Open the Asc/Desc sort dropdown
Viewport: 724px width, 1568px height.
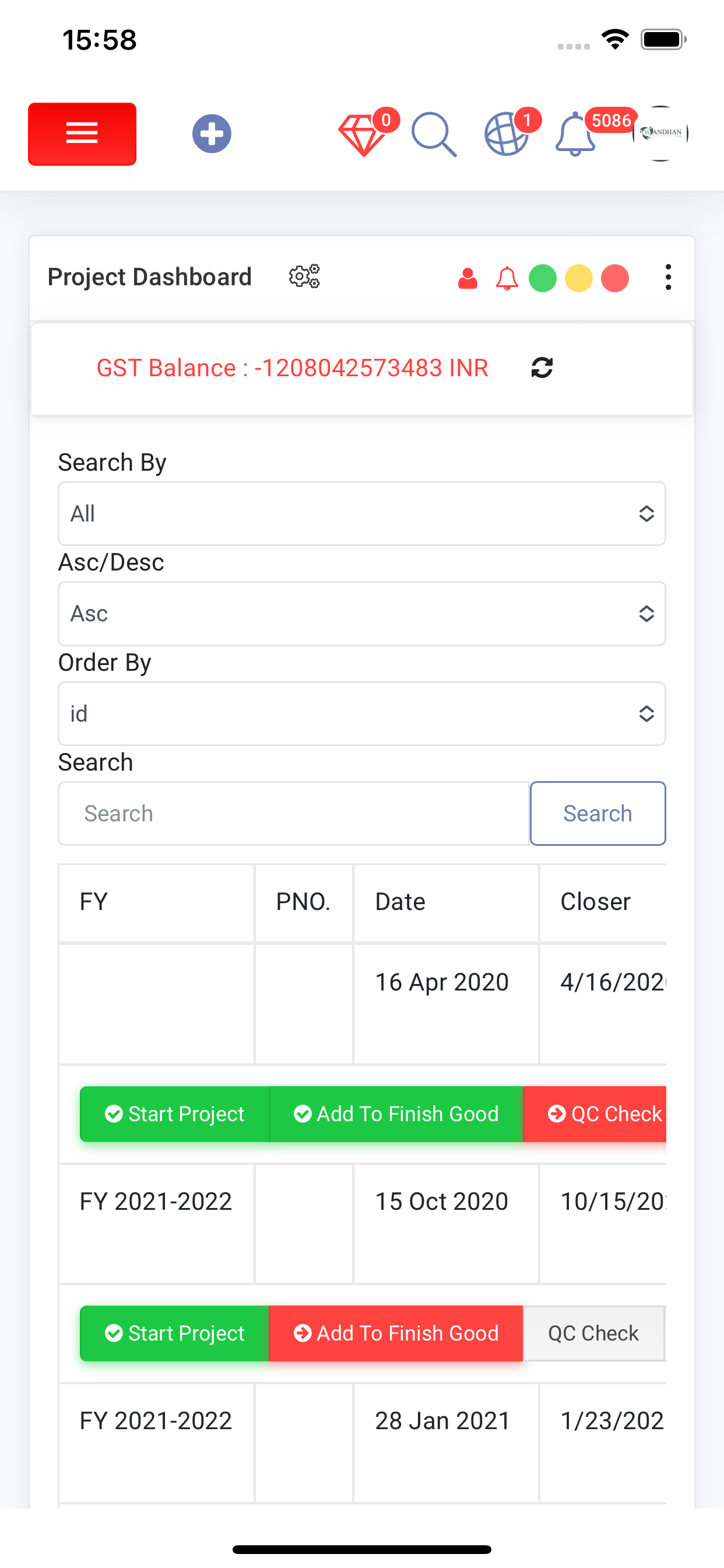click(362, 614)
